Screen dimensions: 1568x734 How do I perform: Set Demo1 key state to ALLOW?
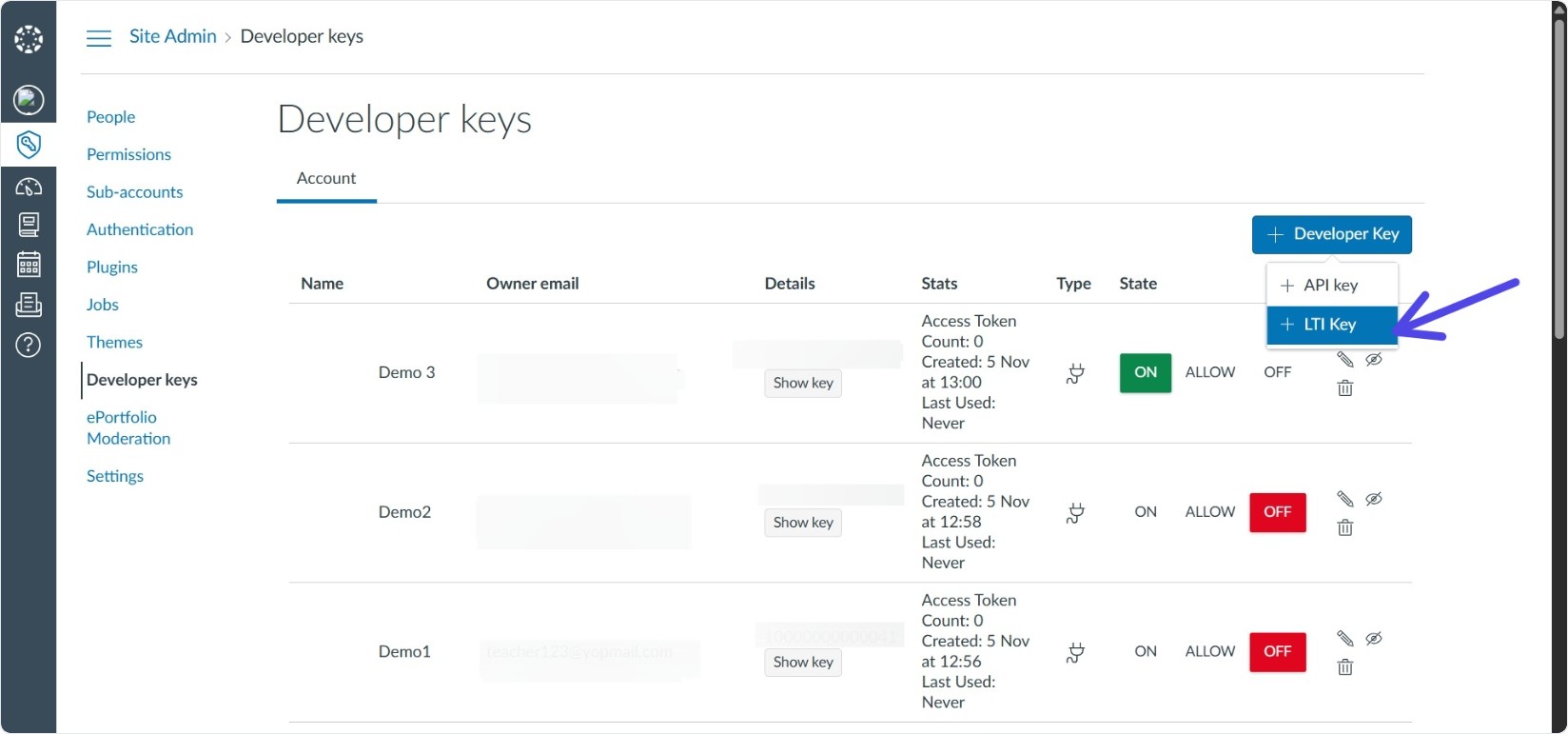[1210, 652]
